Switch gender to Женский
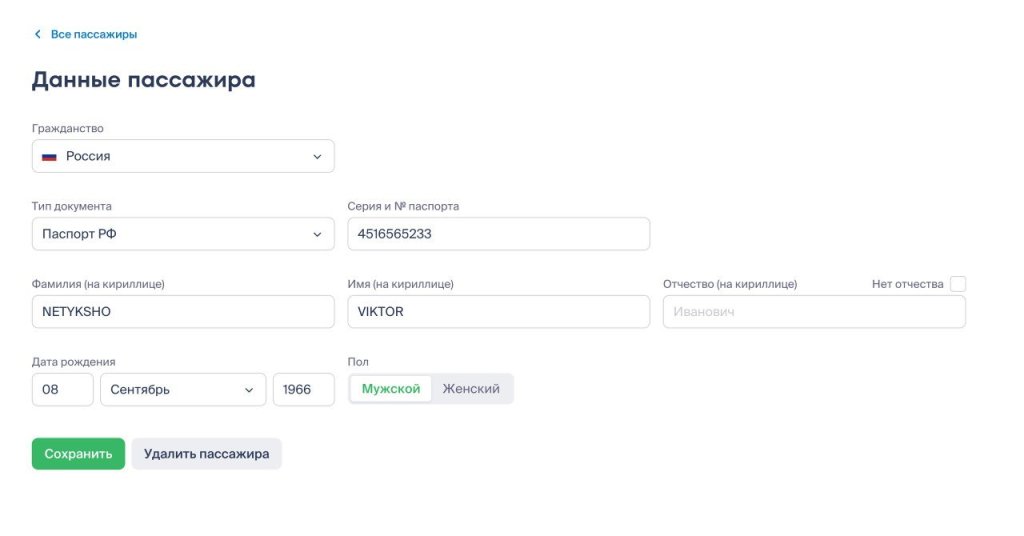The image size is (1024, 536). pos(471,389)
